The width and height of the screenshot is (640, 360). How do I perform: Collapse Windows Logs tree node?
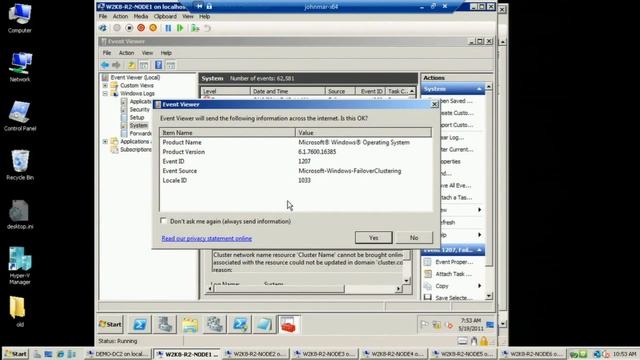105,93
